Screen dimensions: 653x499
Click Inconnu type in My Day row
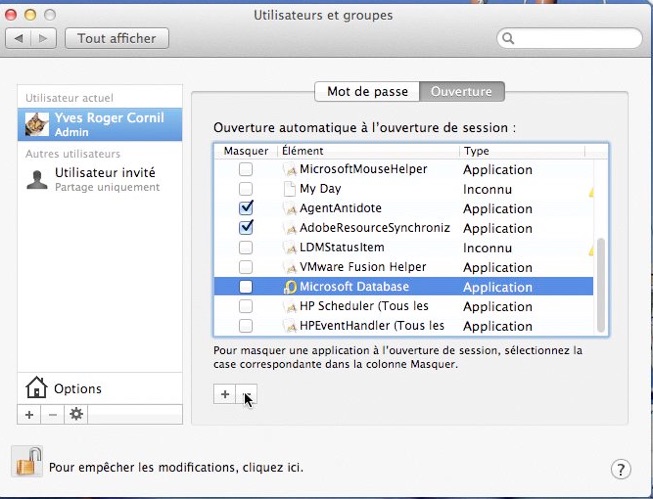tap(487, 190)
